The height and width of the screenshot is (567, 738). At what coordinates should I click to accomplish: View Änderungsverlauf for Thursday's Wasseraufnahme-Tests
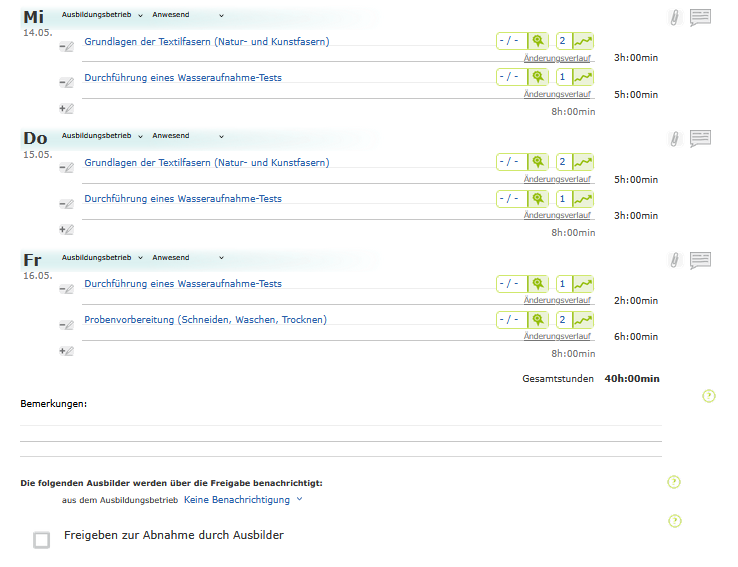click(x=557, y=216)
